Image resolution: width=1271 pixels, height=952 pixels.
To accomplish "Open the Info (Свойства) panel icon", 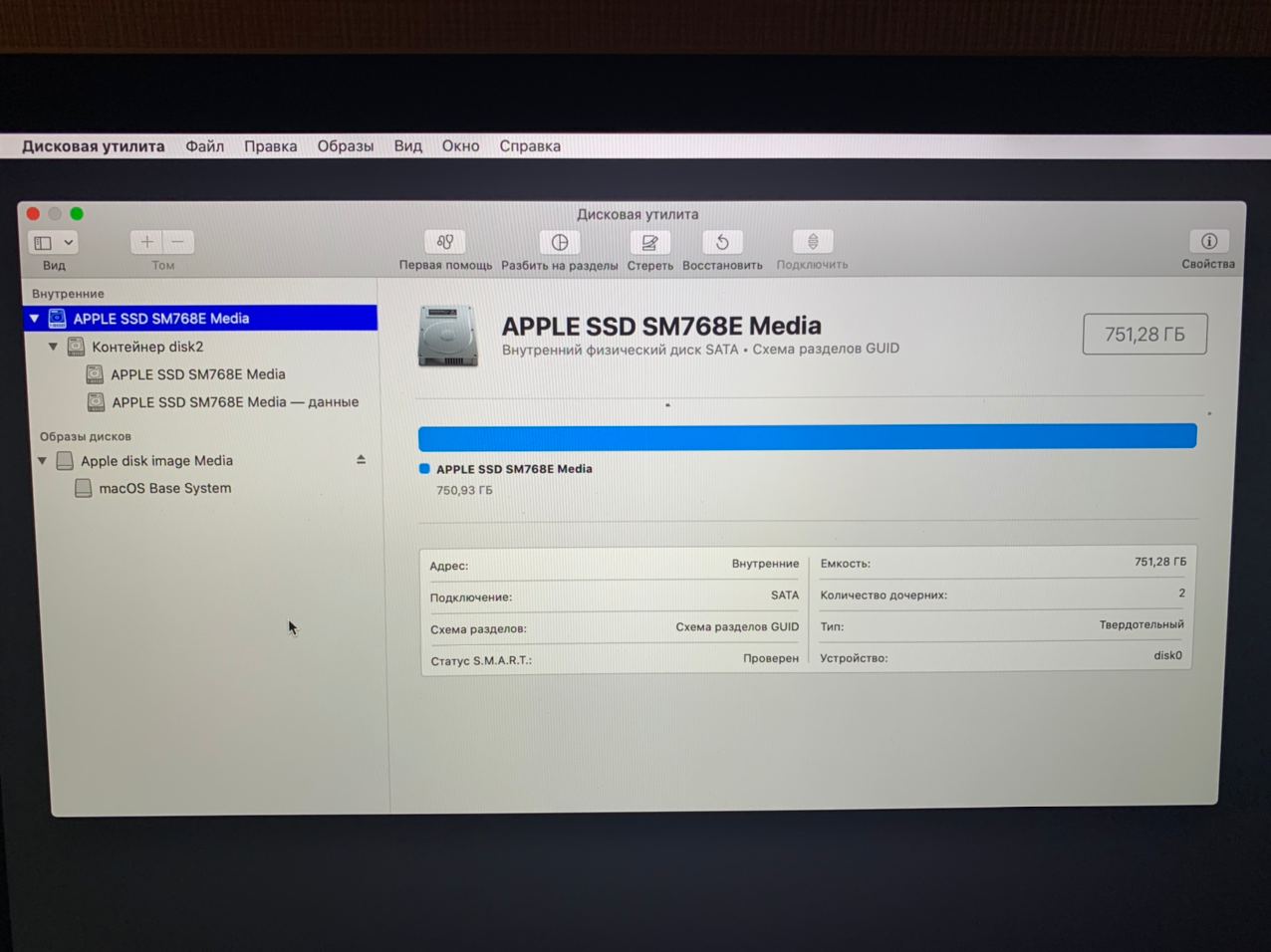I will (1208, 241).
